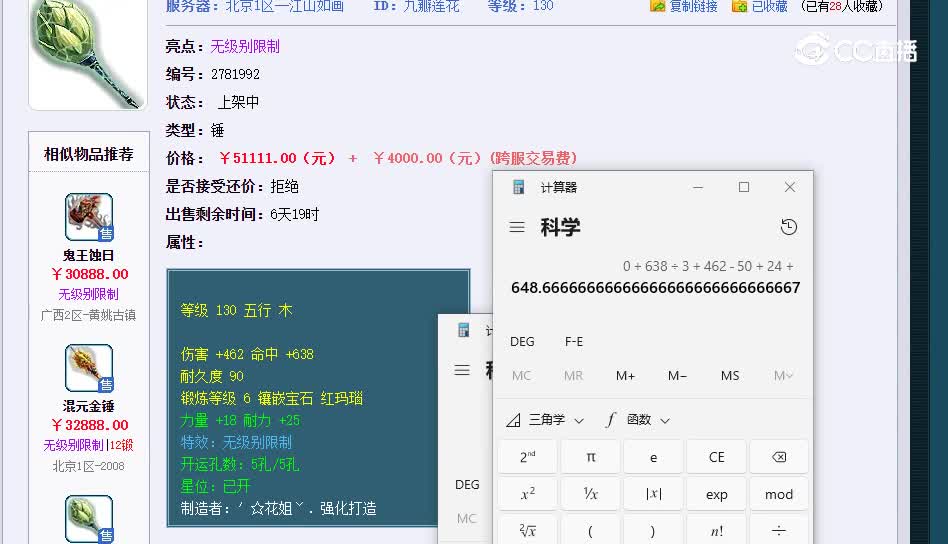Close the front calculator window
This screenshot has width=948, height=544.
coord(790,187)
